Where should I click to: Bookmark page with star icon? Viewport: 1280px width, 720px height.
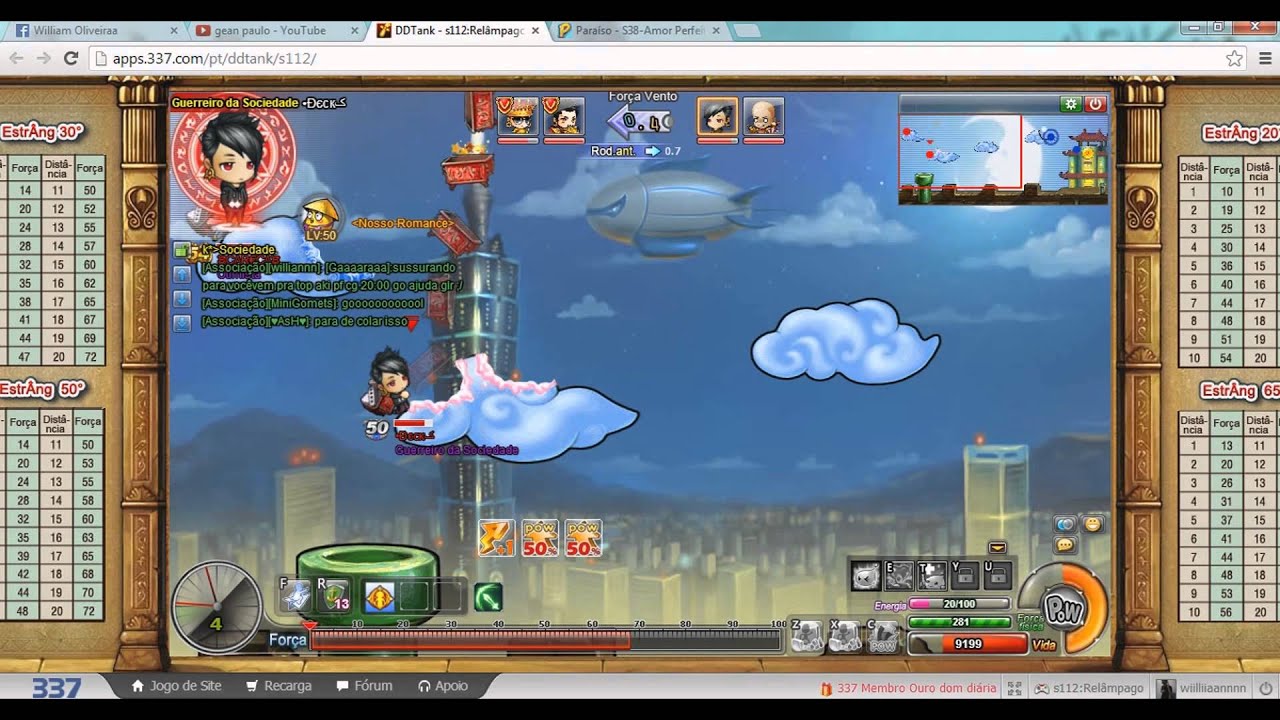coord(1234,58)
